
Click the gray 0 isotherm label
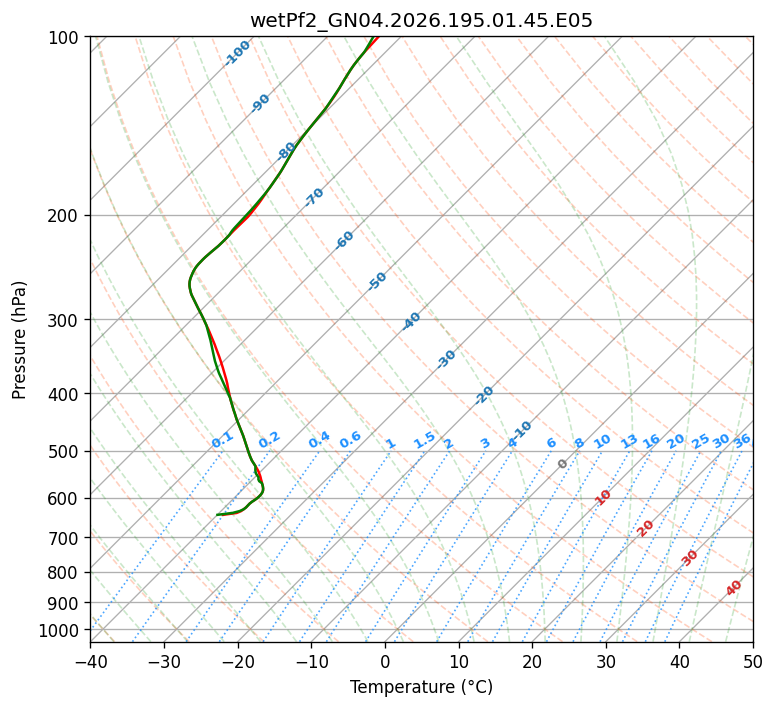click(x=562, y=463)
